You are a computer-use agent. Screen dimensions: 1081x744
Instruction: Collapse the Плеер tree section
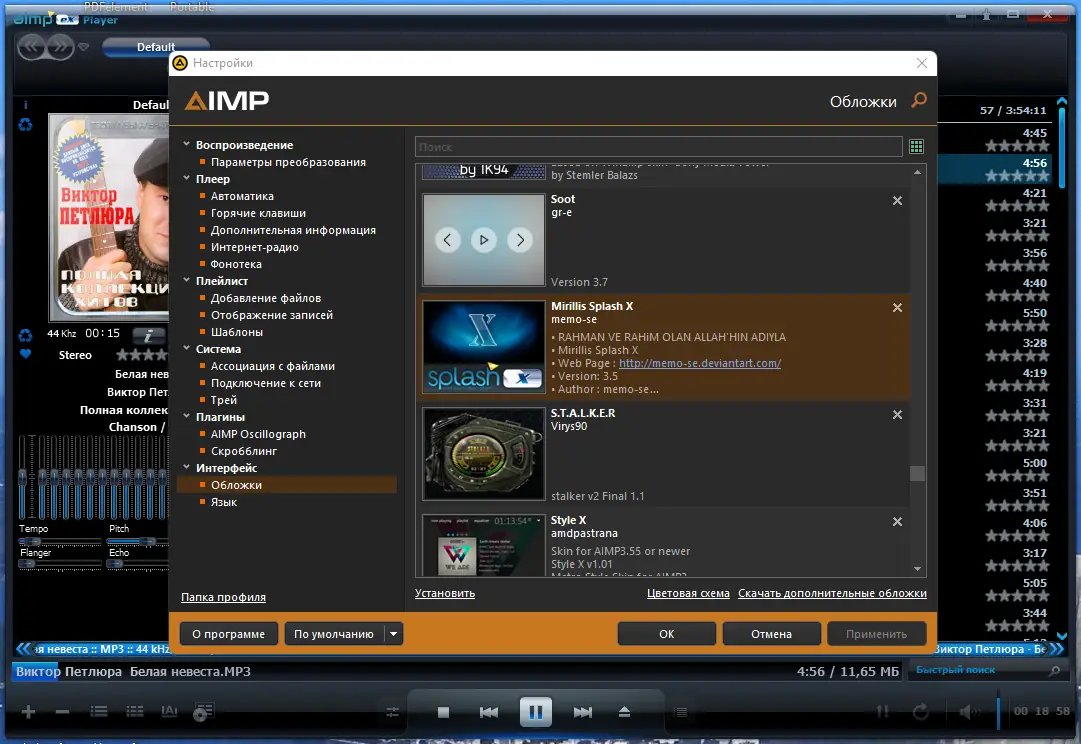pos(186,178)
